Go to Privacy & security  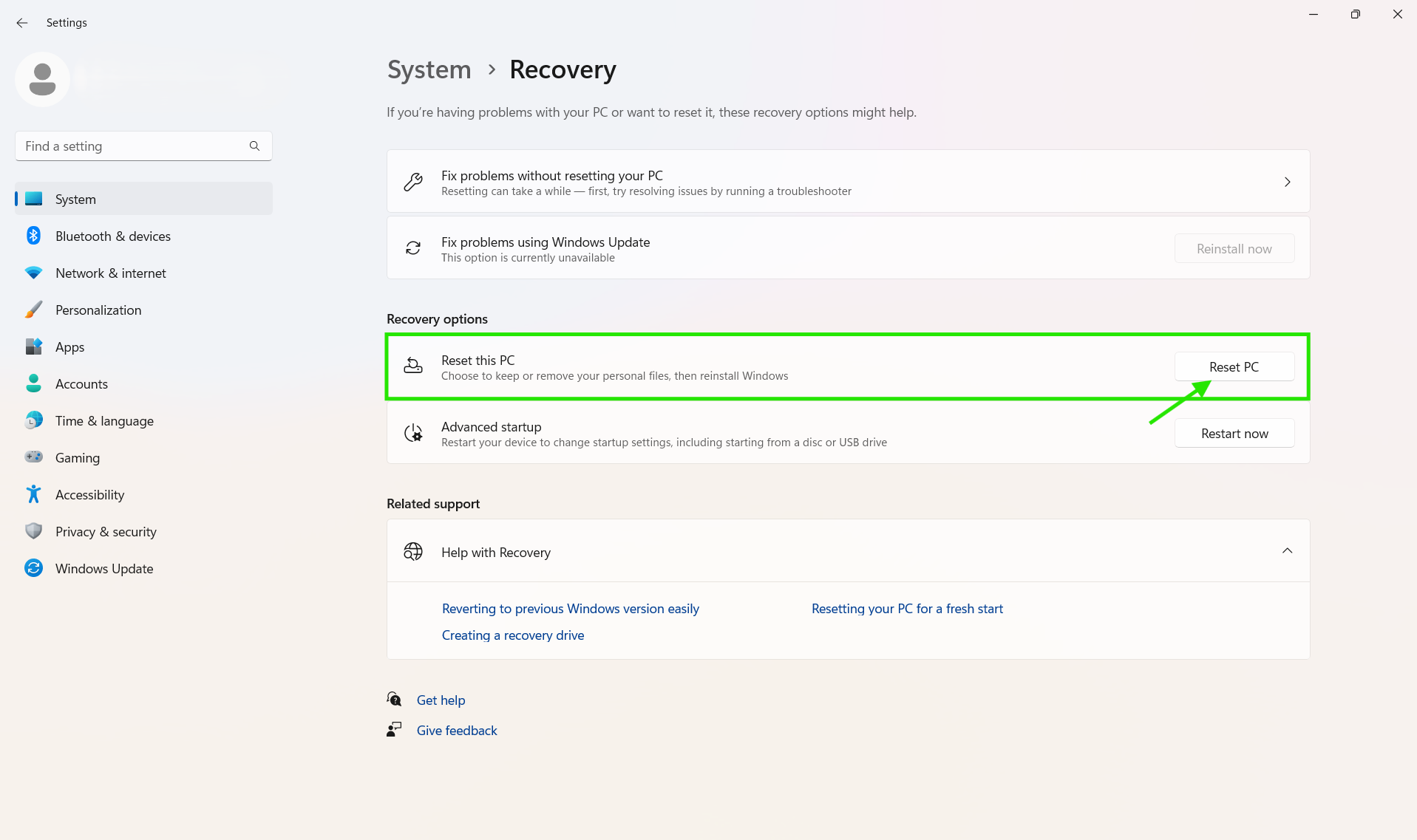point(143,531)
